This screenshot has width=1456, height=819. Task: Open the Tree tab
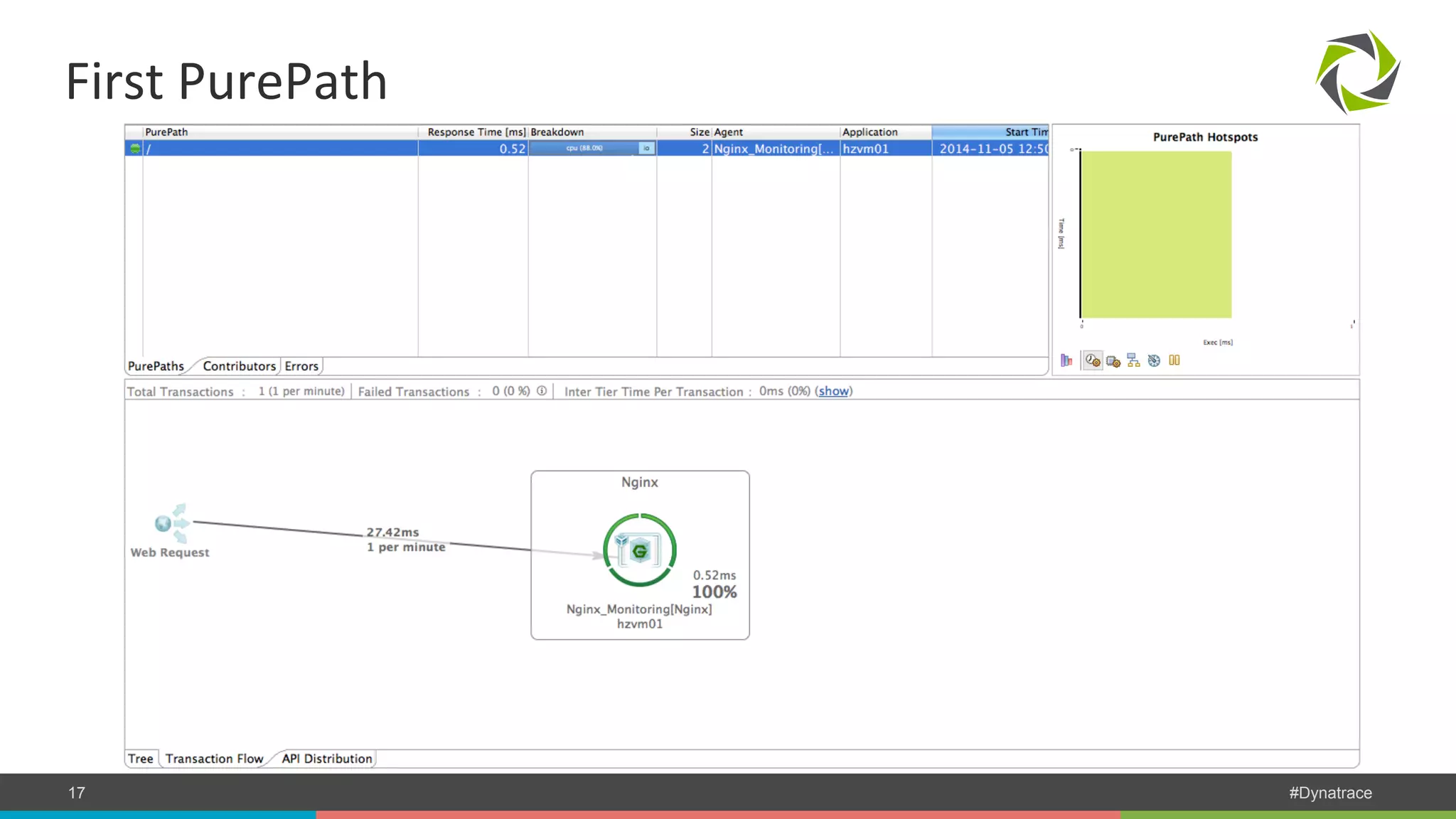[141, 759]
